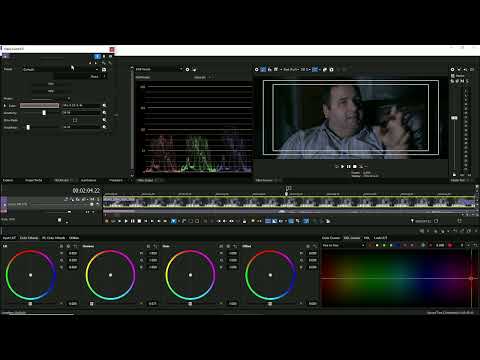Toggle the lock icon in the timeline toolbar

click(244, 221)
